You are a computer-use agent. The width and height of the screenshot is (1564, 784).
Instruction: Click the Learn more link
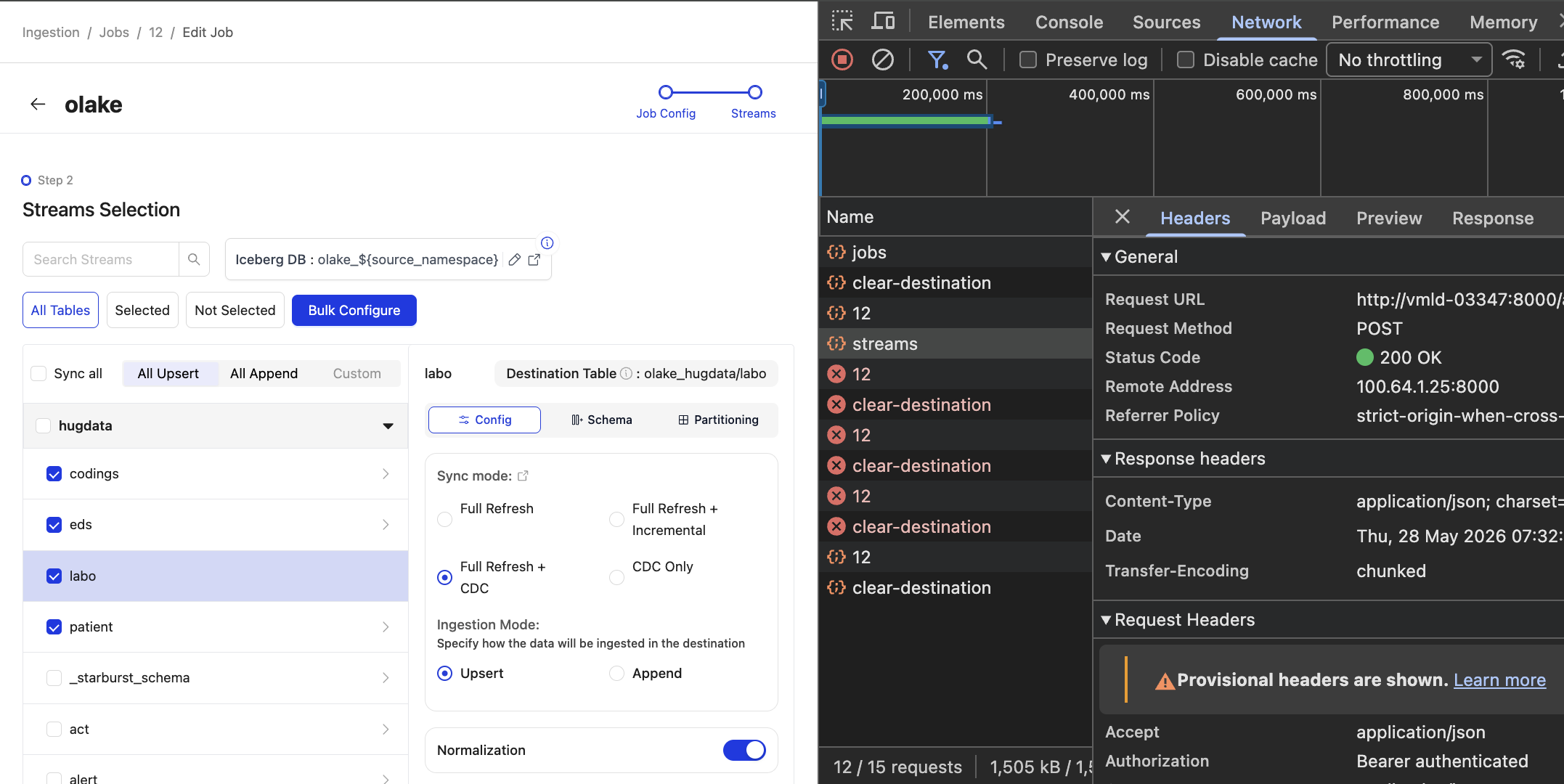(x=1499, y=679)
